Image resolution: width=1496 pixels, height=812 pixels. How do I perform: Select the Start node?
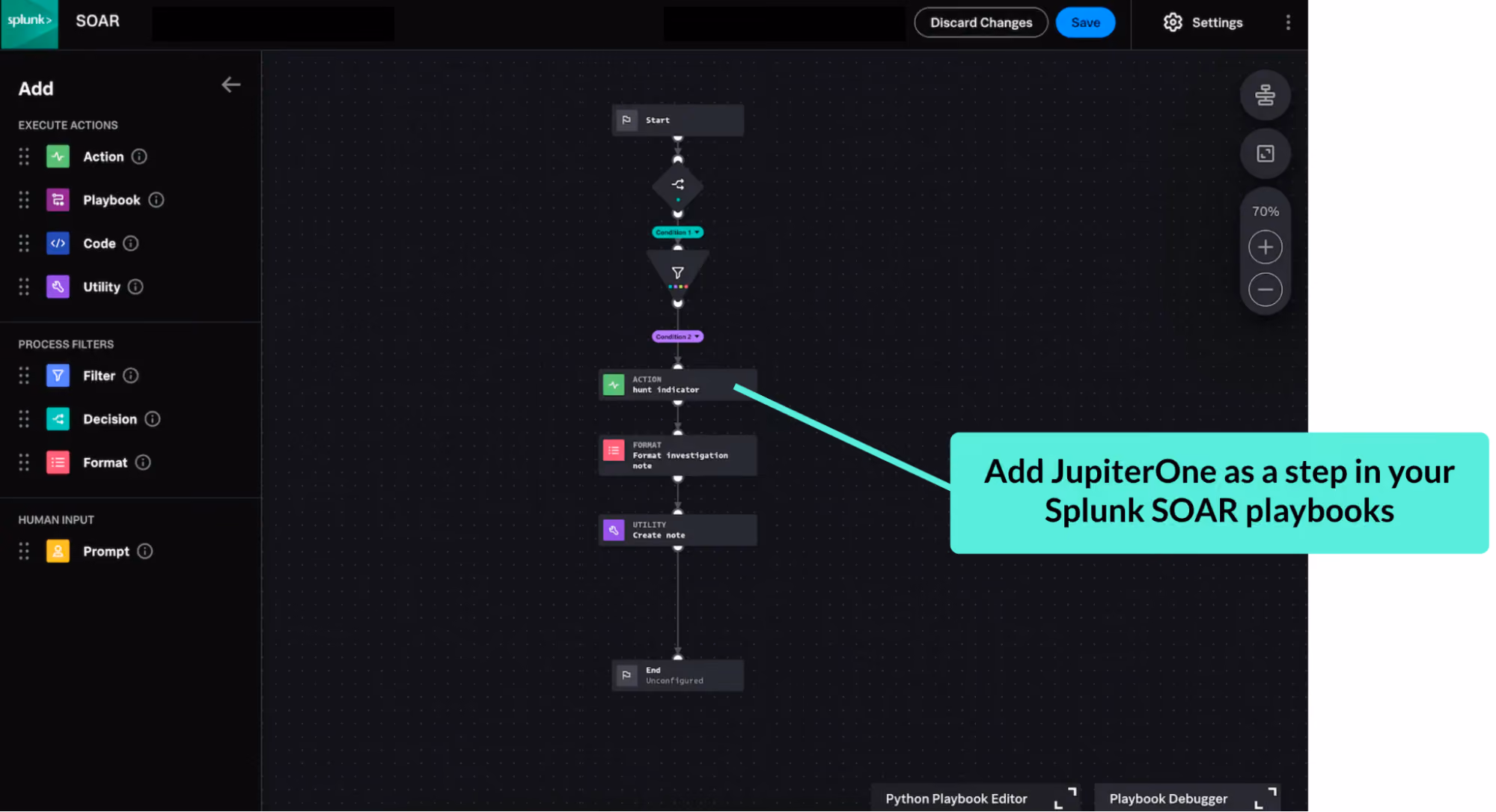[x=677, y=120]
